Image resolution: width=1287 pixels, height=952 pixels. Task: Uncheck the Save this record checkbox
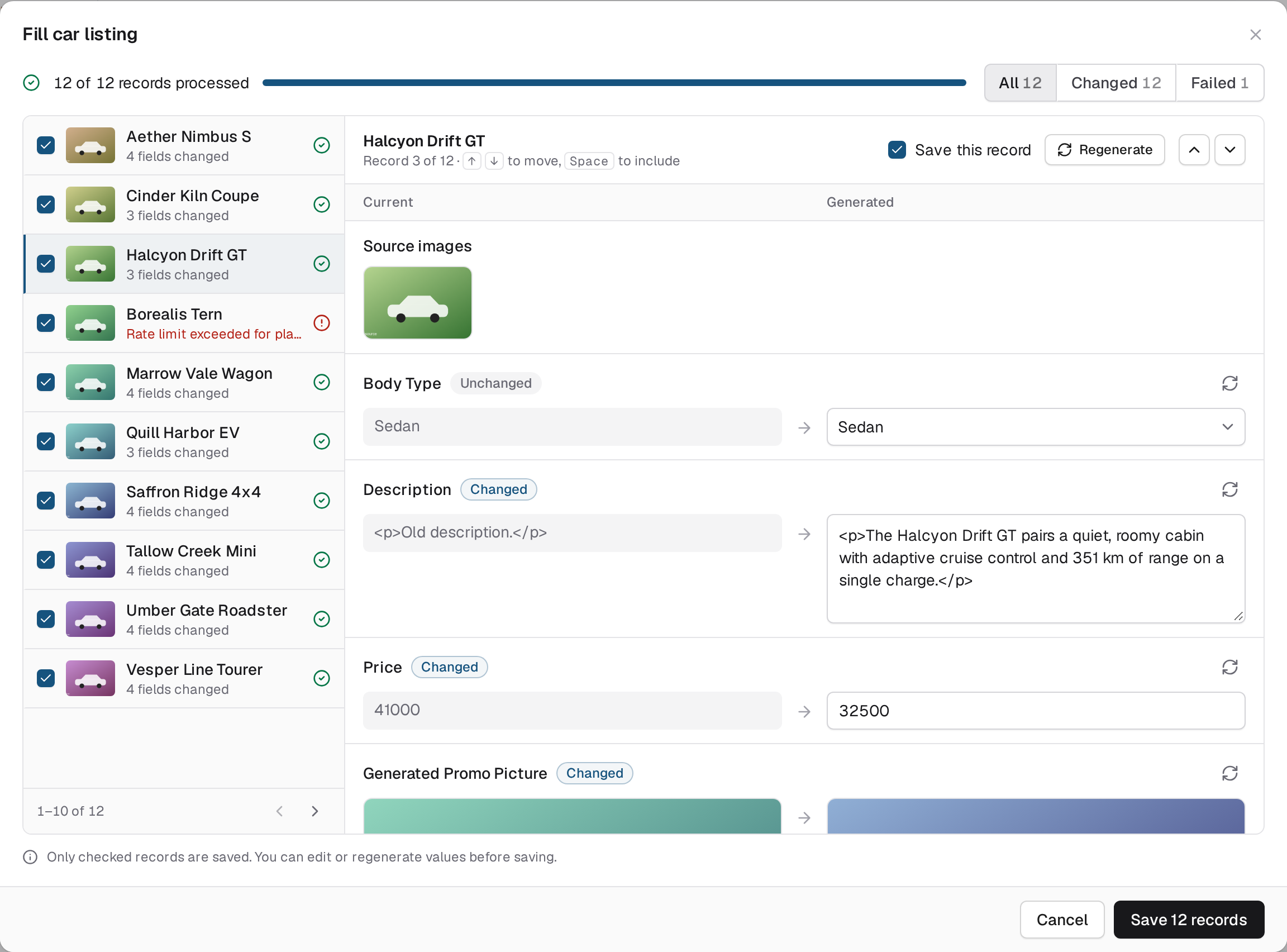[x=897, y=150]
